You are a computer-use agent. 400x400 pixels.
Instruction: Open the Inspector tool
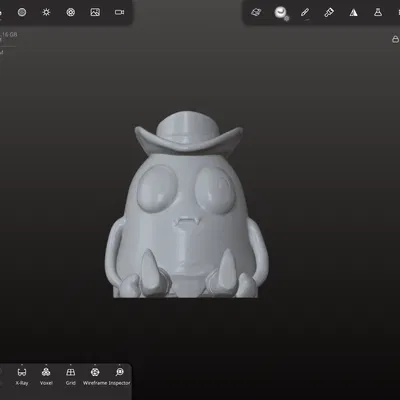pos(119,376)
